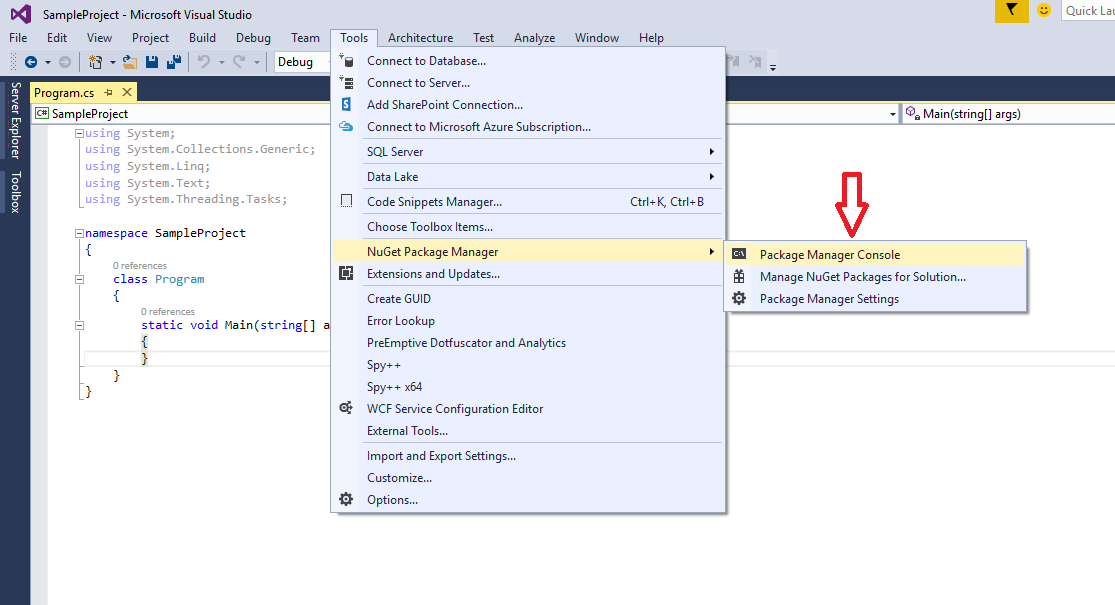Open the Build menu
1115x605 pixels.
click(x=202, y=38)
